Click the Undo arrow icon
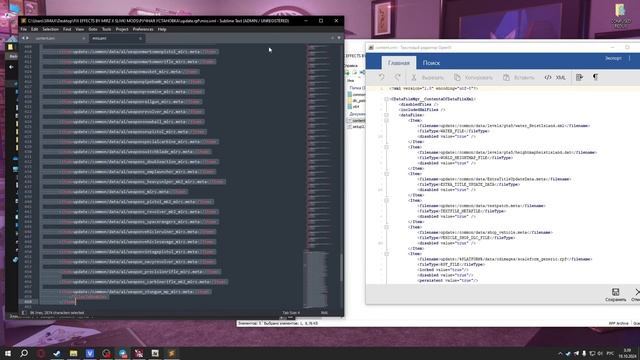The width and height of the screenshot is (640, 360). [381, 77]
